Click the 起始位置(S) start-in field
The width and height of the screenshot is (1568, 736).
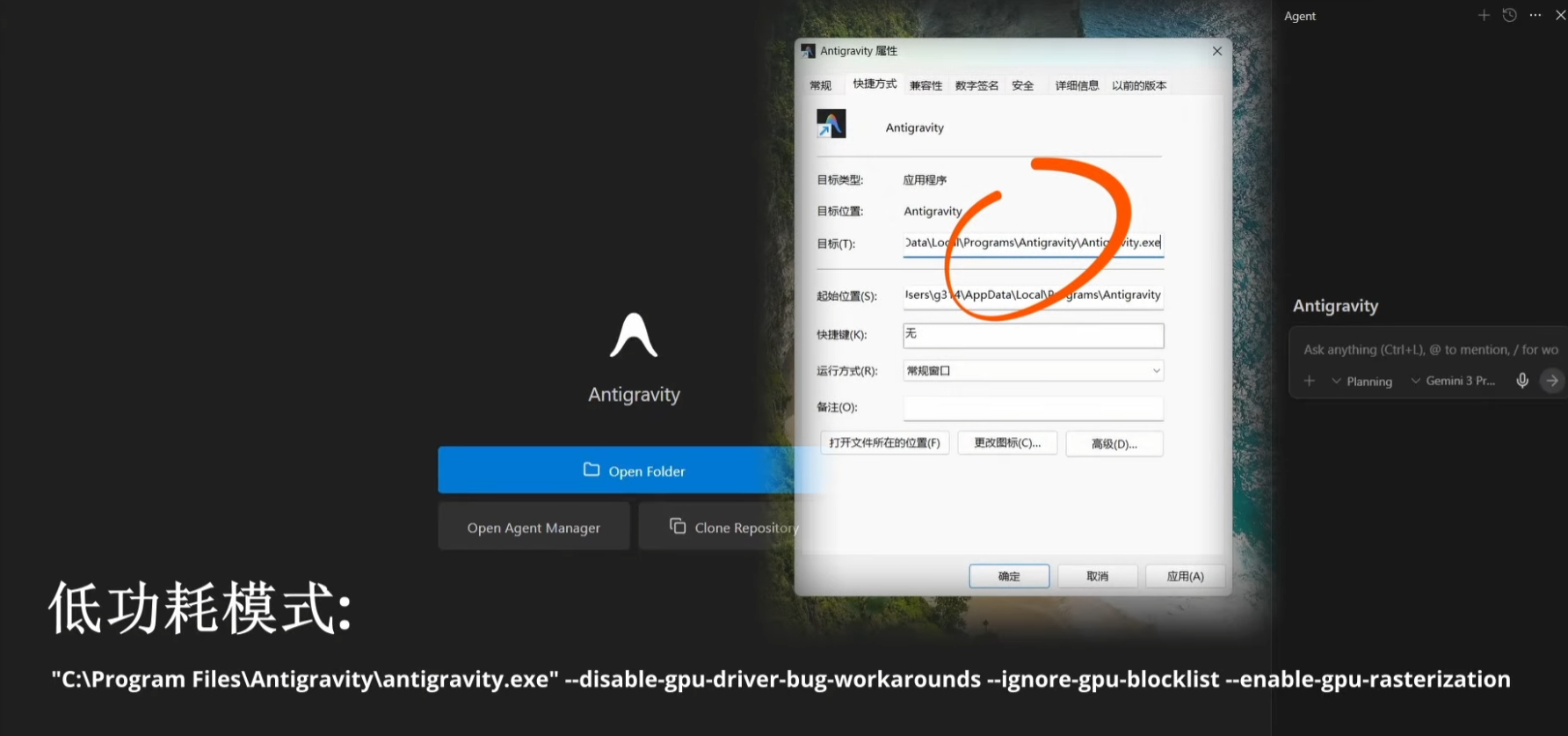pos(1034,295)
